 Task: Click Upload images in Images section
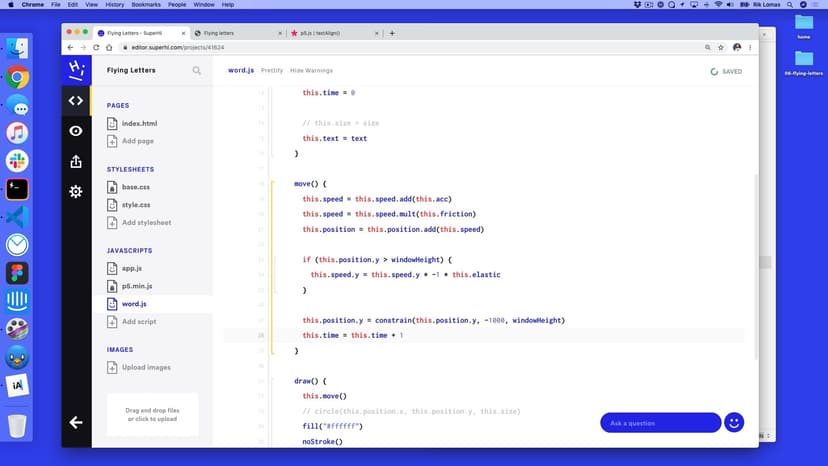(x=145, y=367)
